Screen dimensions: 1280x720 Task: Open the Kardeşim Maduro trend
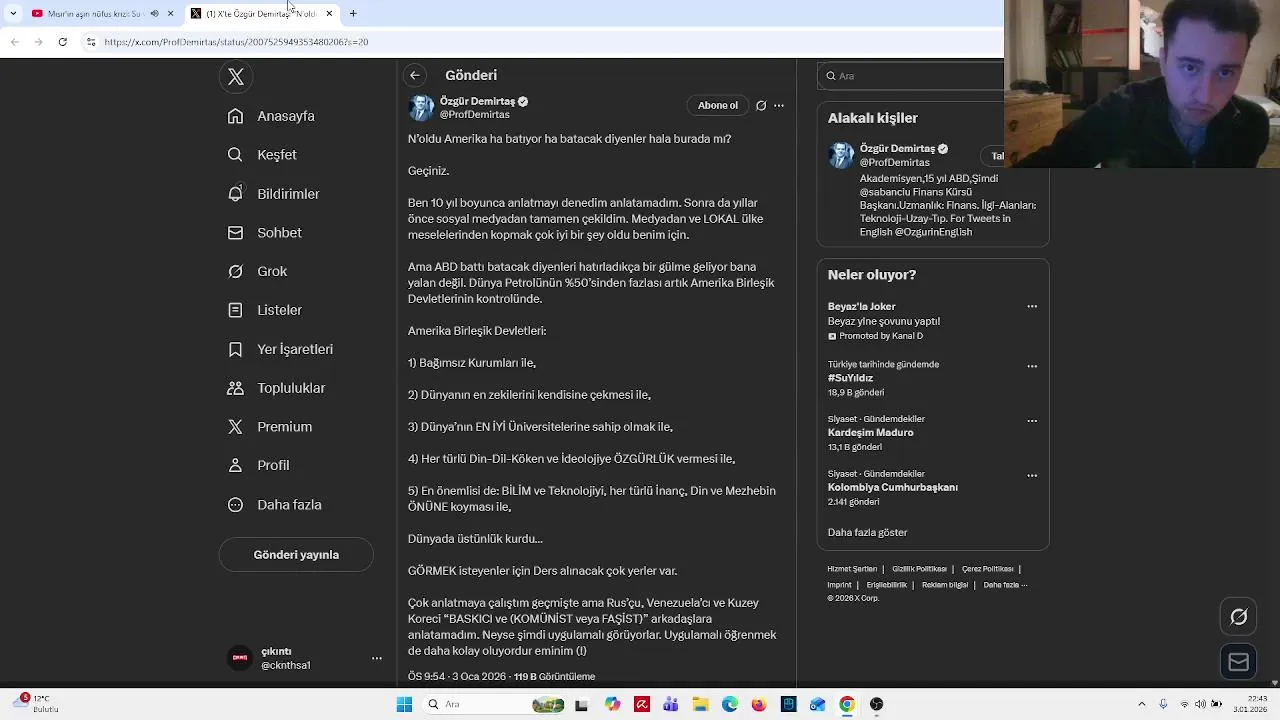870,433
